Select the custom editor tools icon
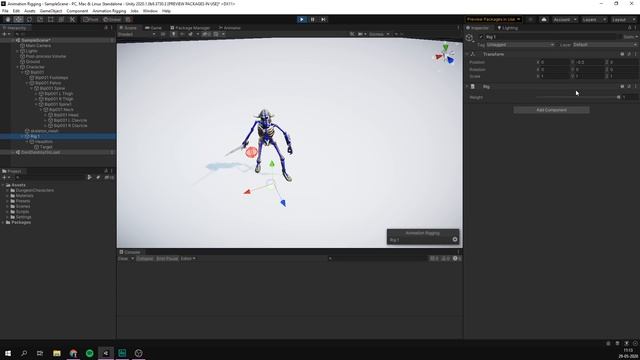The width and height of the screenshot is (640, 360). point(72,20)
